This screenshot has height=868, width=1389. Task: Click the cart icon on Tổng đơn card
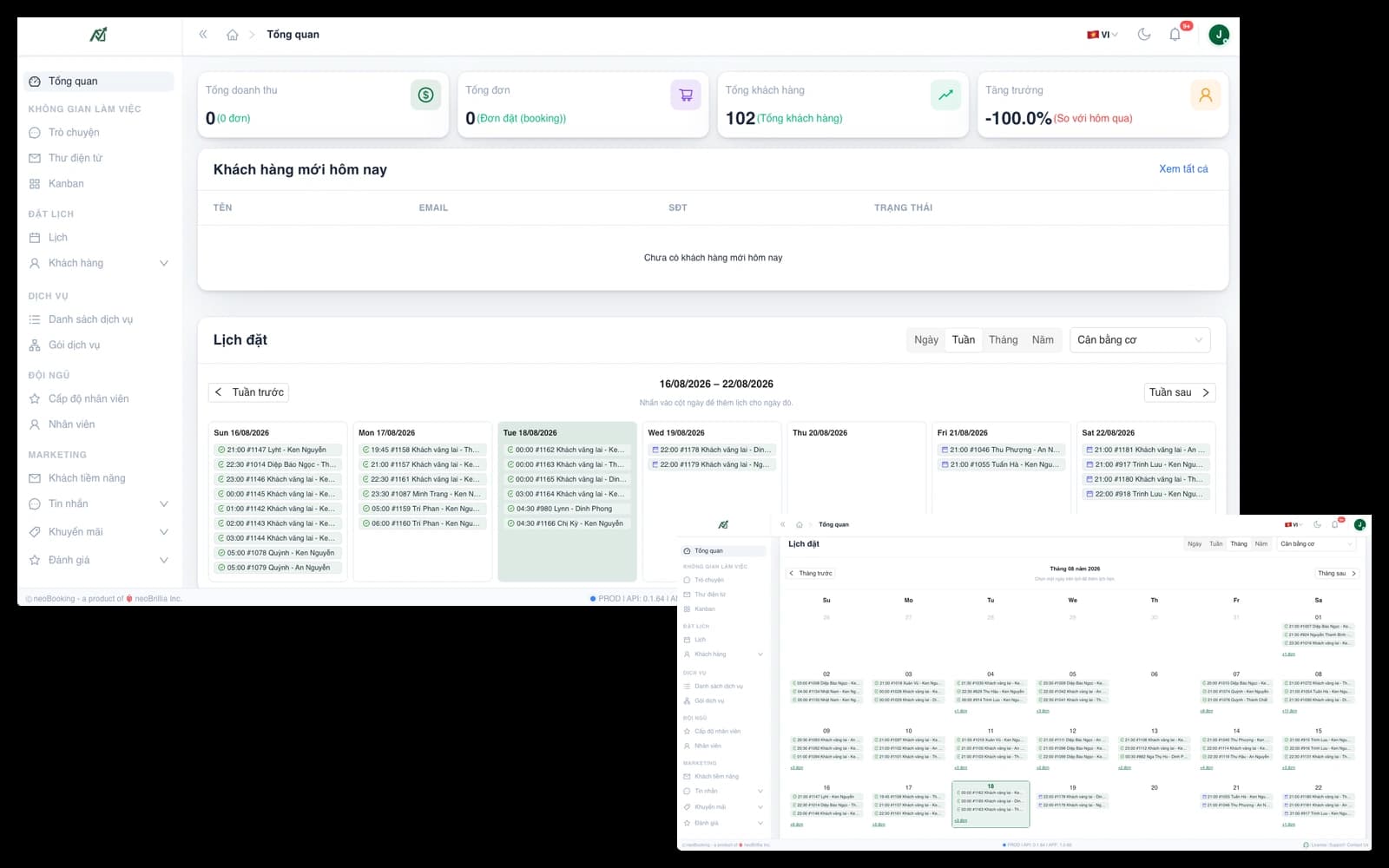point(686,95)
